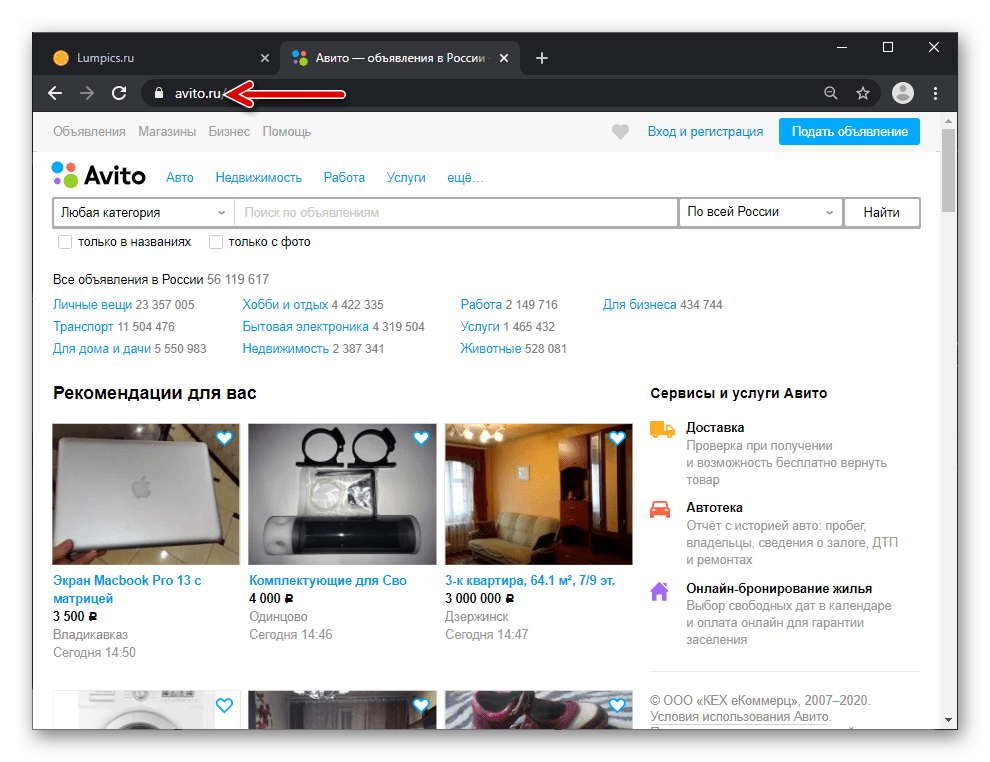Screen dimensions: 990x762
Task: Open the Chrome profile avatar
Action: click(903, 93)
